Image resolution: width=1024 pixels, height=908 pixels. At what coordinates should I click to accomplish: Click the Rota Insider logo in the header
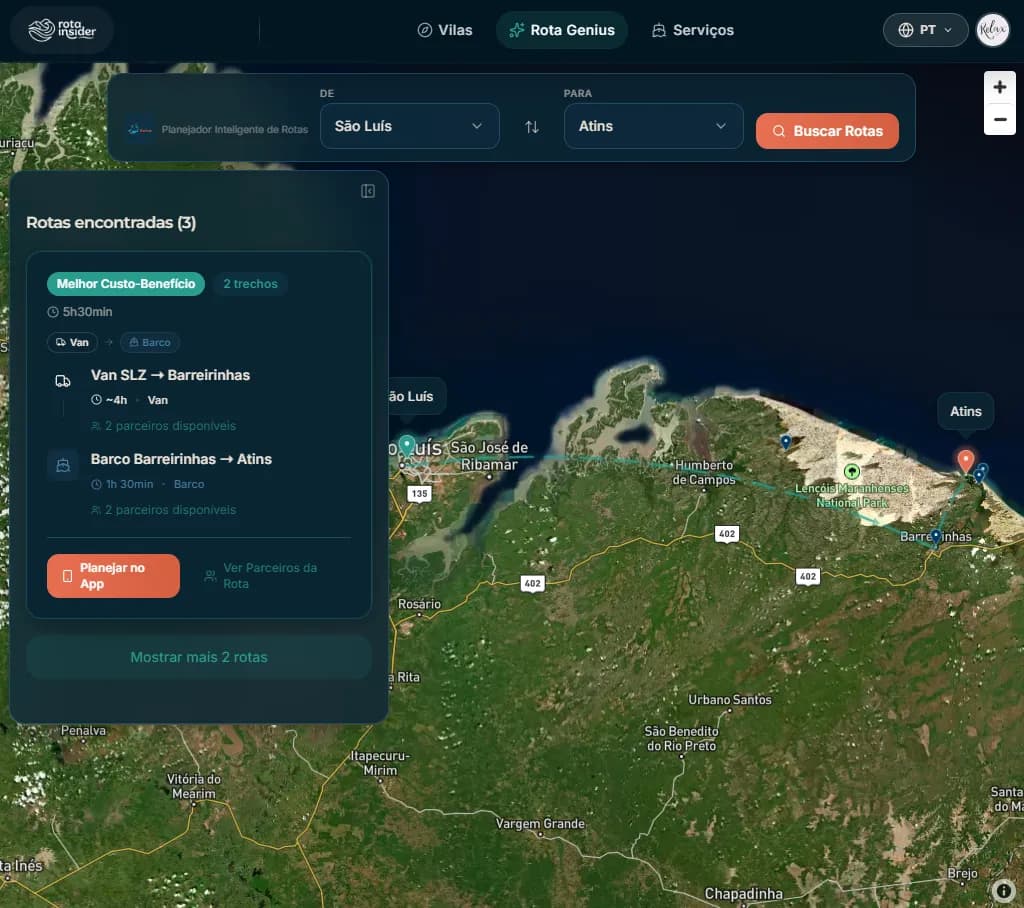click(x=62, y=30)
